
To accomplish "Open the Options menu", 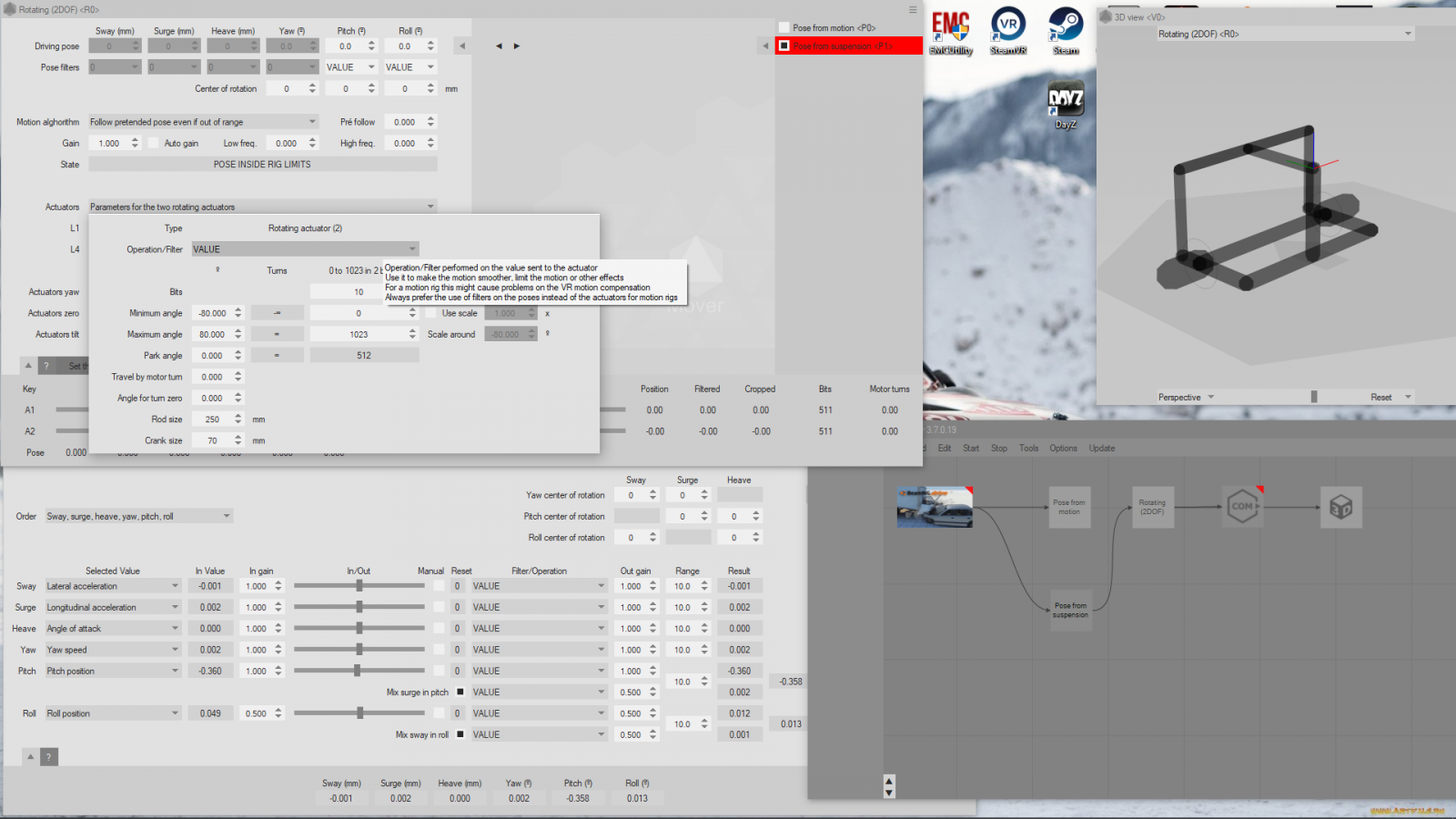I will [1063, 448].
